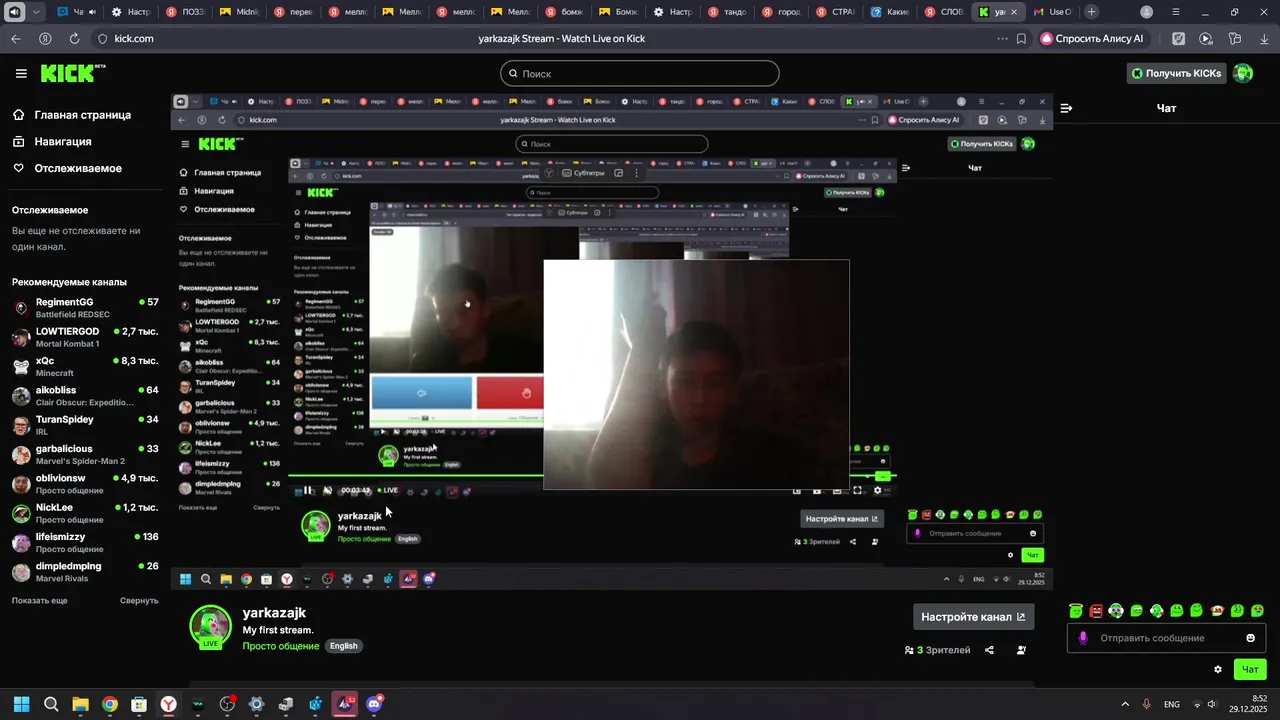The image size is (1280, 720).
Task: Open TuranSpidey recommended channel
Action: click(x=85, y=425)
